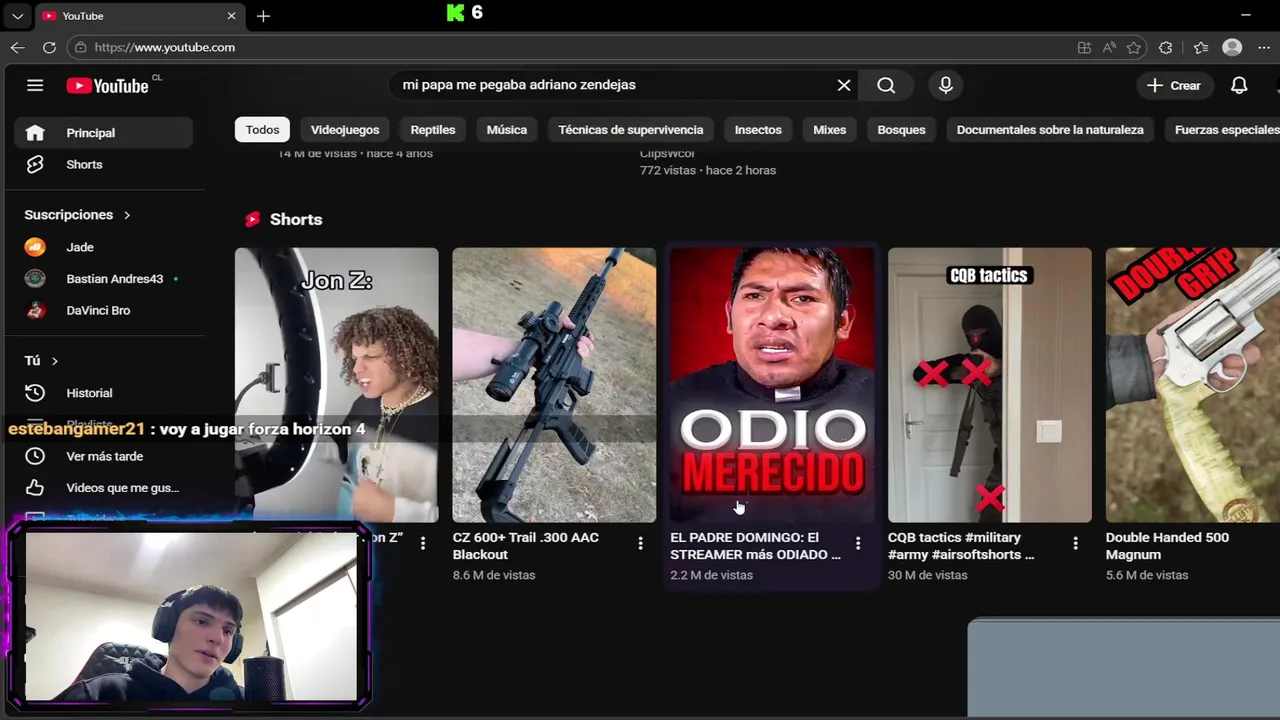Image resolution: width=1280 pixels, height=720 pixels.
Task: Open options menu for CZ 600+ Trail short
Action: [x=641, y=543]
